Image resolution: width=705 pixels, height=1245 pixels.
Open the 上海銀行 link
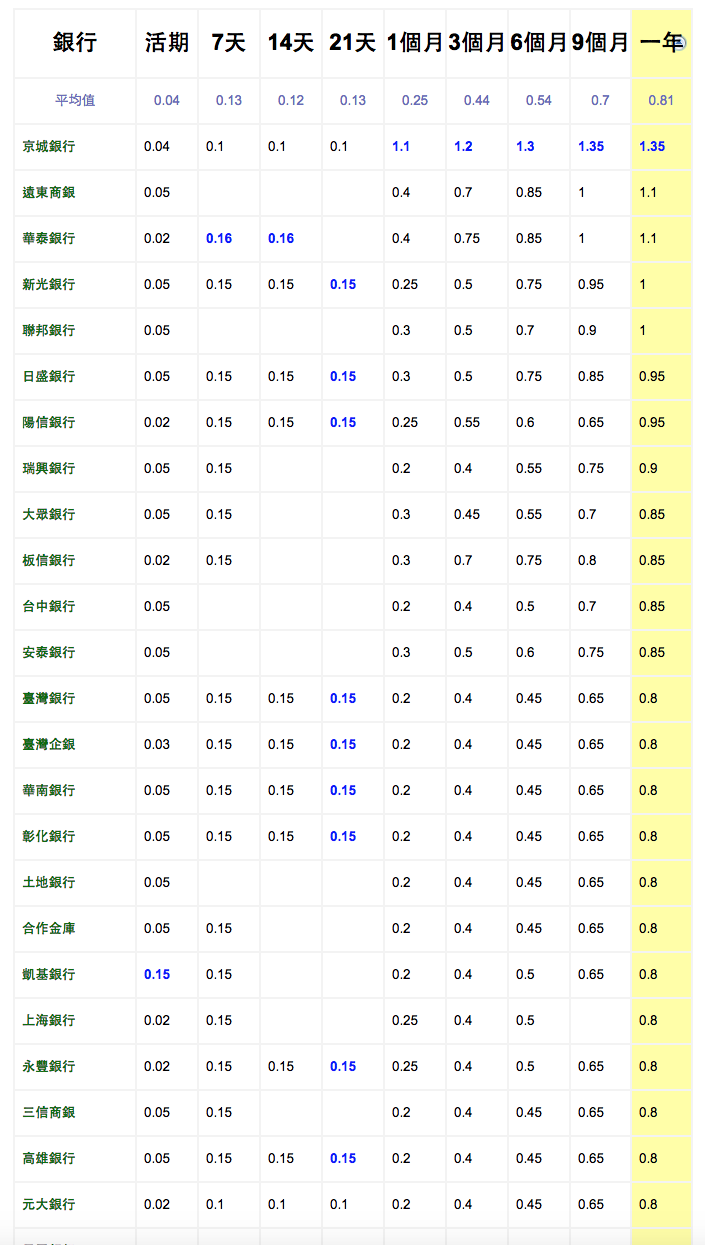49,1020
